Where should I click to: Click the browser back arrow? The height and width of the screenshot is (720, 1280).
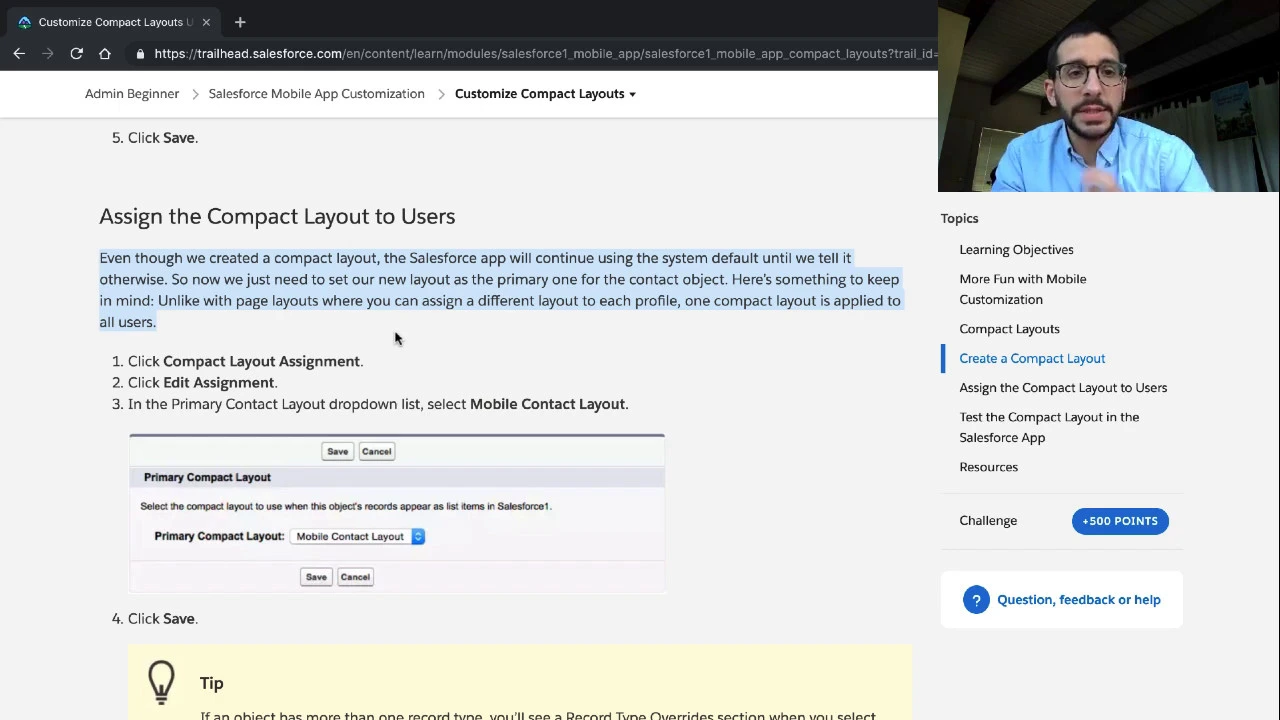[x=19, y=53]
